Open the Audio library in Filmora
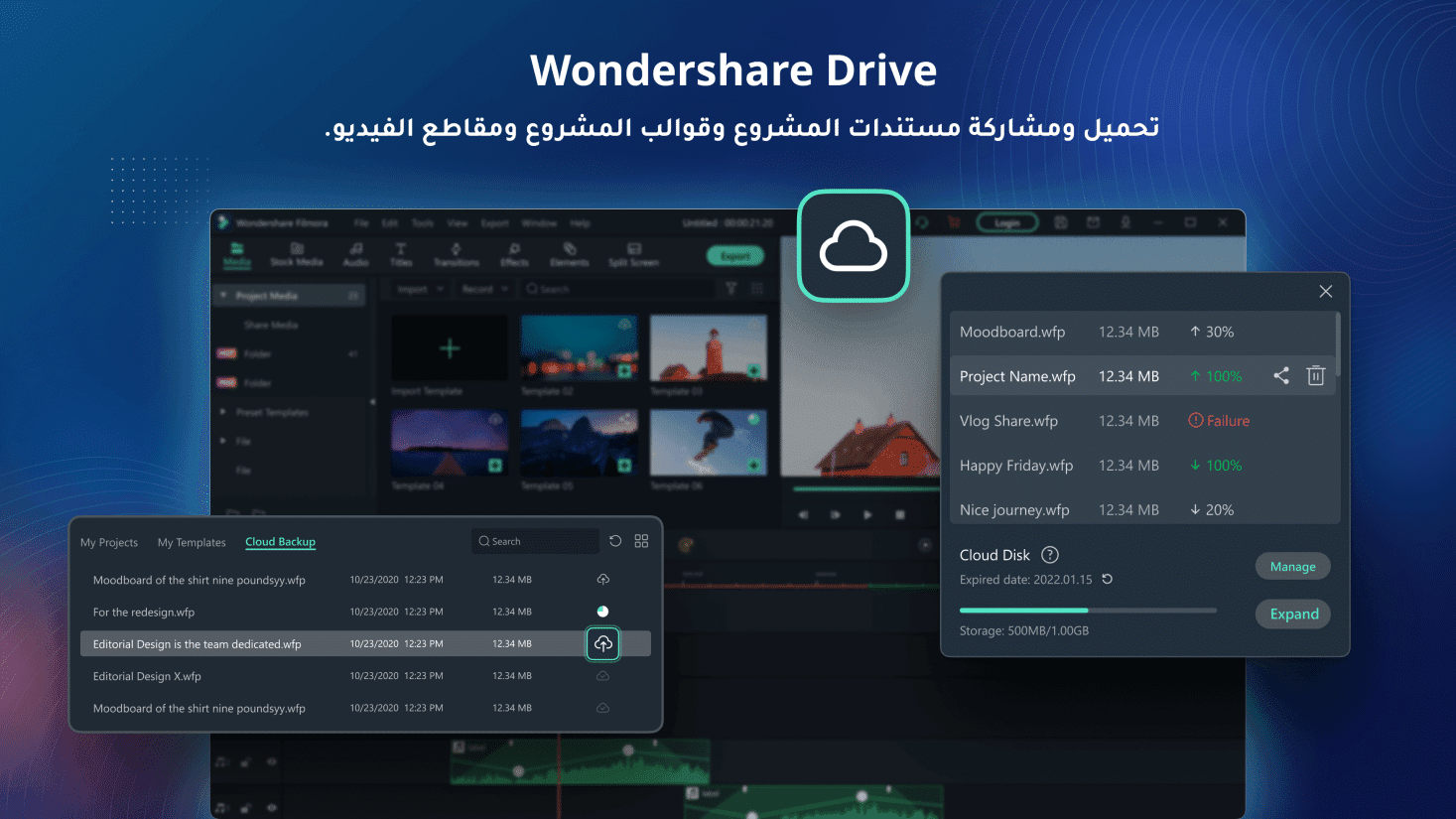The height and width of the screenshot is (819, 1456). click(355, 254)
